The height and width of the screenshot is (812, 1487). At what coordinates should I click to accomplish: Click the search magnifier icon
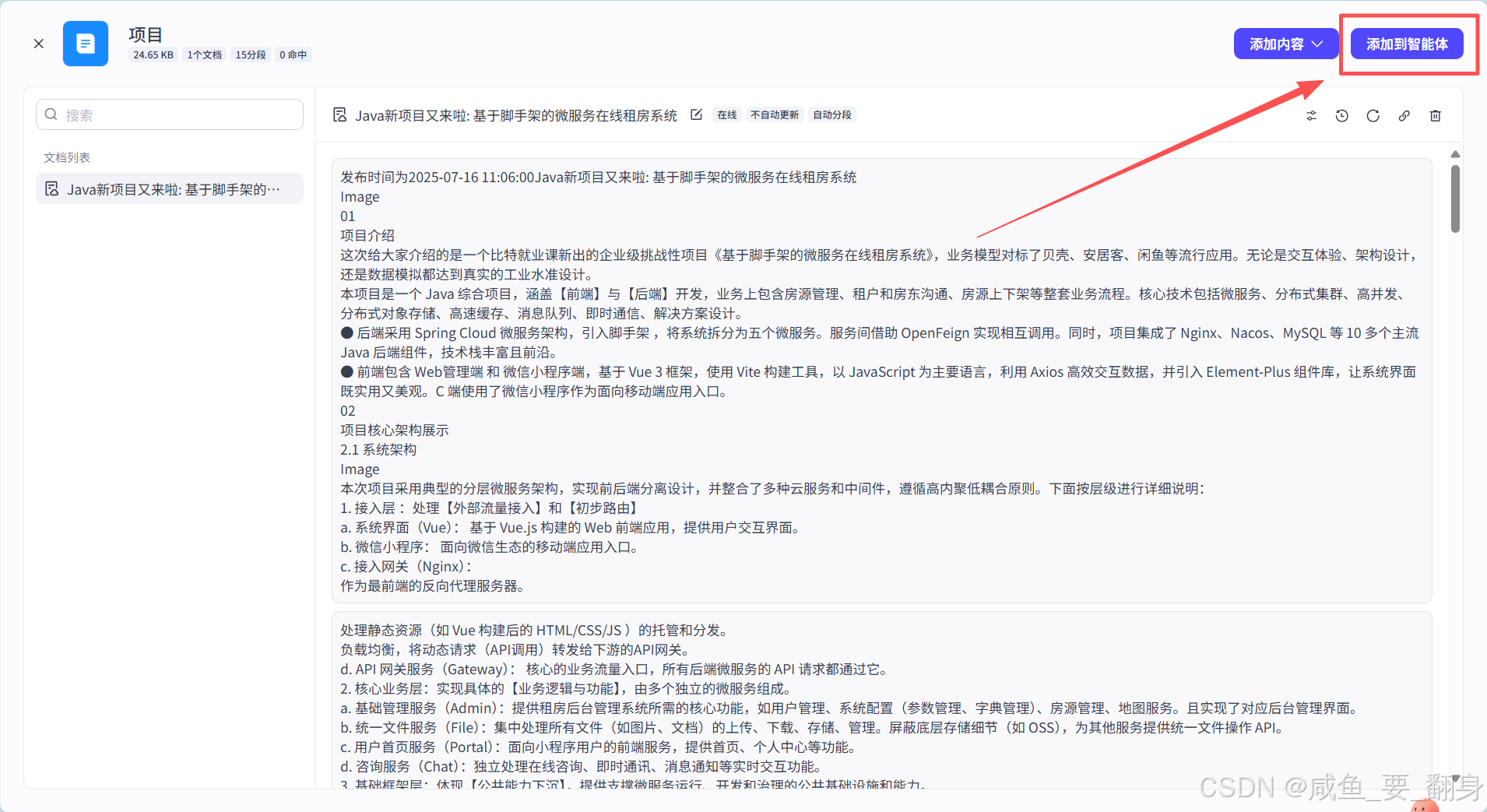tap(51, 114)
